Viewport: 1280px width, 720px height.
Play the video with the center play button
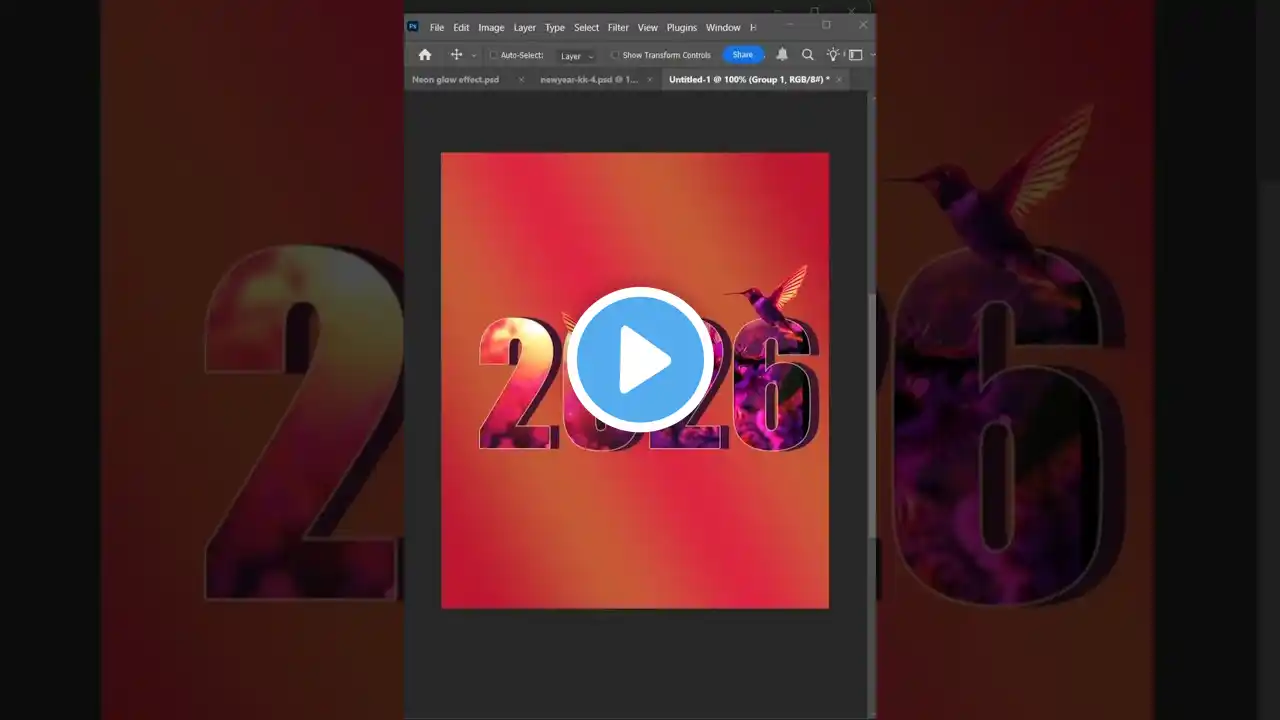click(640, 360)
